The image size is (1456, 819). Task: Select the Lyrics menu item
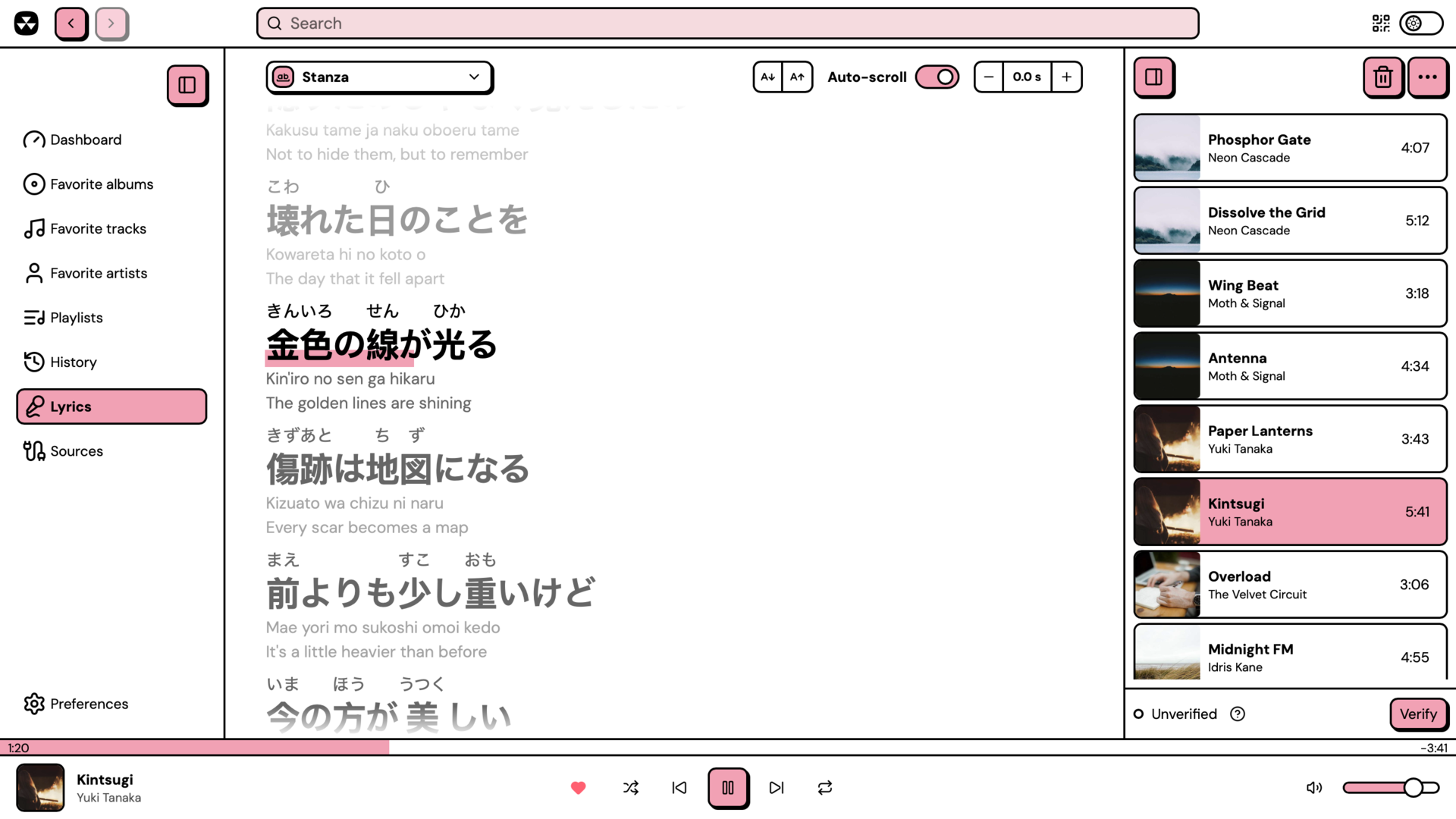coord(111,406)
